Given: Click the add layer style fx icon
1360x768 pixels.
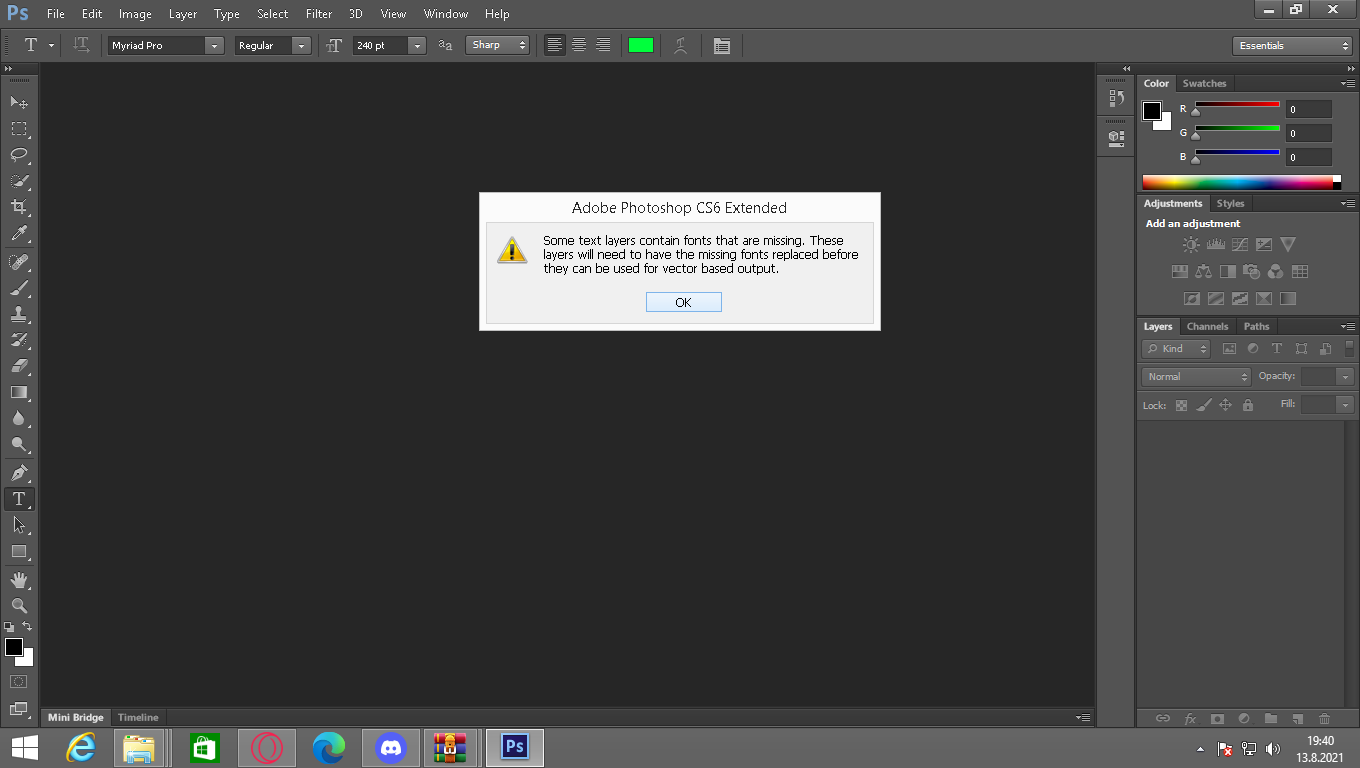Looking at the screenshot, I should [x=1190, y=718].
